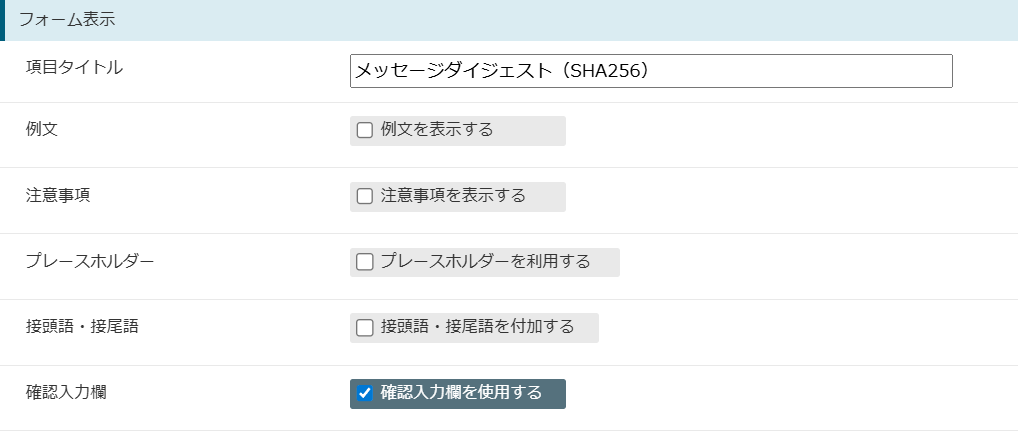Click the 確認入力欄 row label
The width and height of the screenshot is (1018, 443).
[x=66, y=392]
